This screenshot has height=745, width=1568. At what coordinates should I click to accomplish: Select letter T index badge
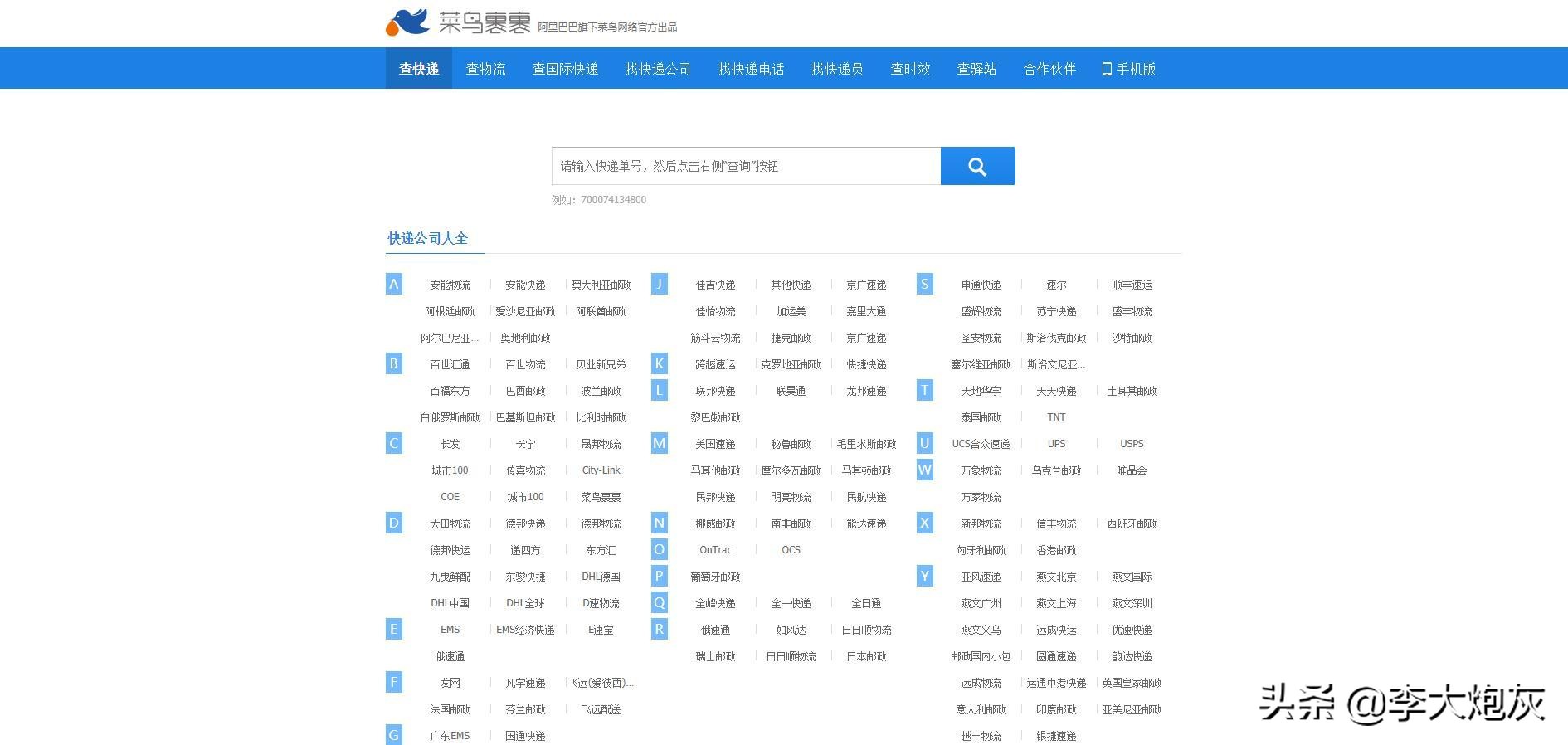pyautogui.click(x=925, y=391)
